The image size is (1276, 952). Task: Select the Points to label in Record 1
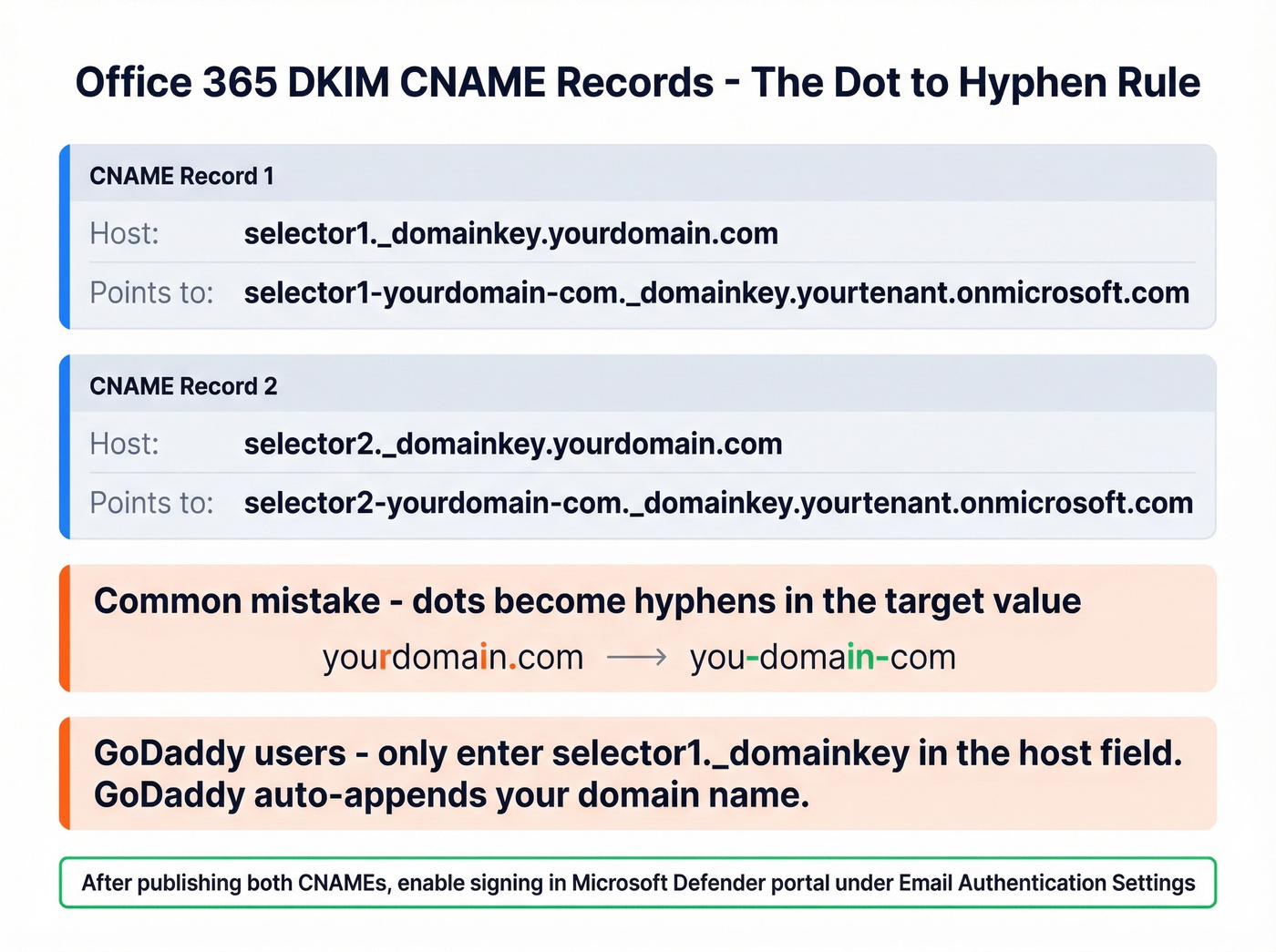pos(151,292)
